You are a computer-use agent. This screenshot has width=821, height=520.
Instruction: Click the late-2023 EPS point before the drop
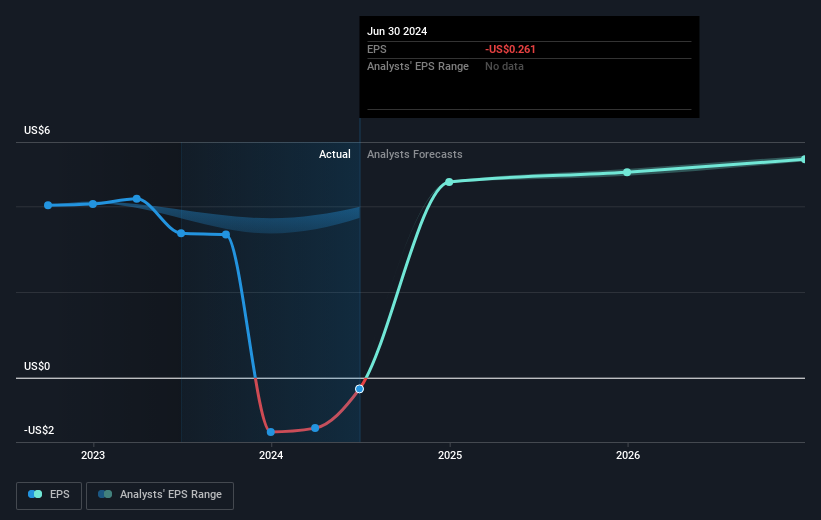pyautogui.click(x=226, y=234)
